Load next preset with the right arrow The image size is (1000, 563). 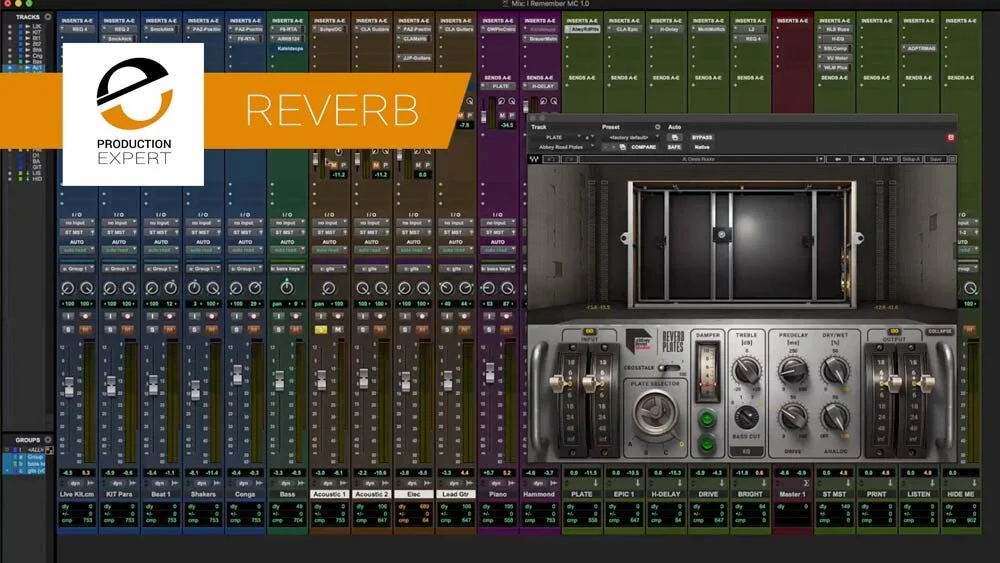pos(862,159)
